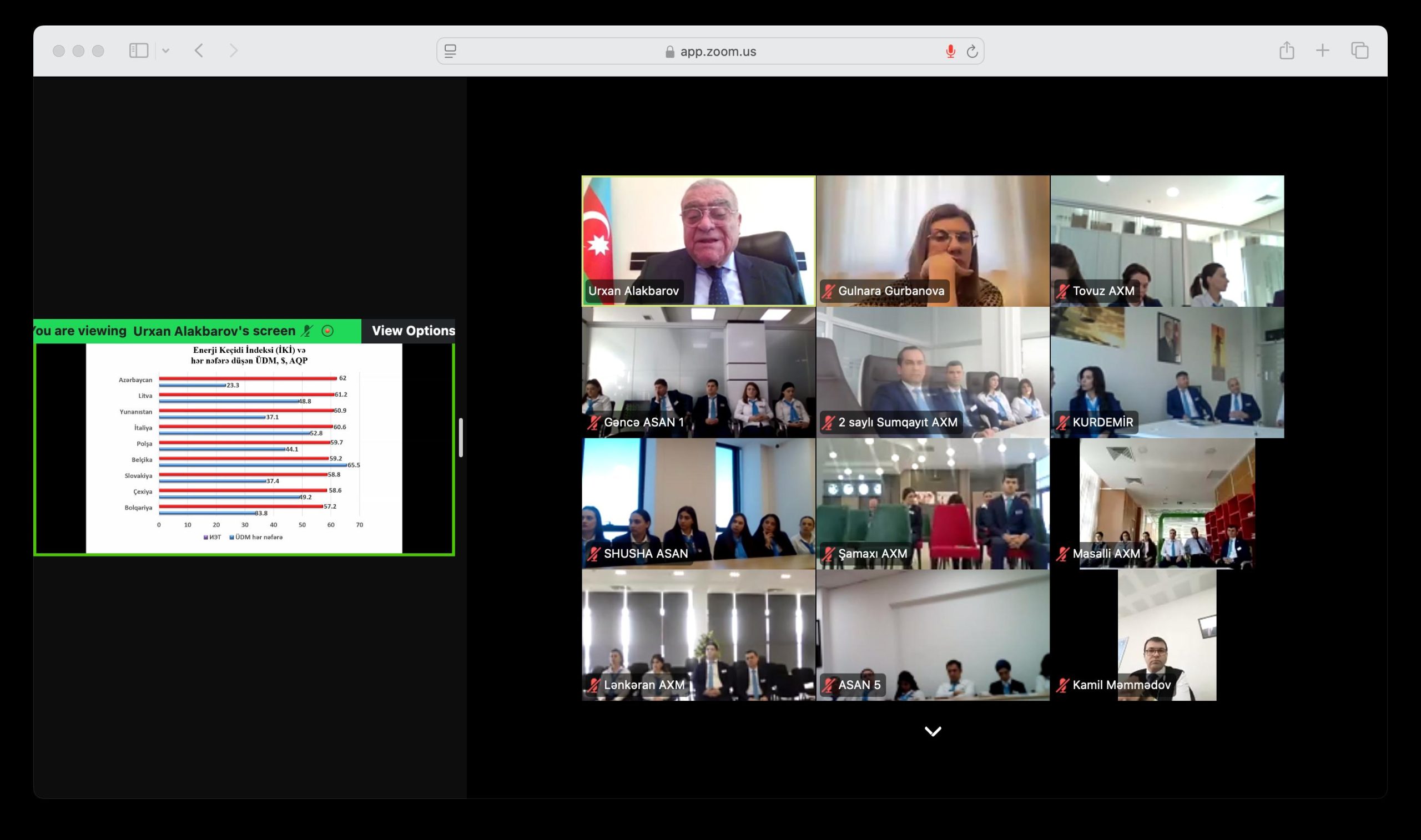The image size is (1421, 840).
Task: Expand more participants with the down chevron
Action: click(933, 731)
